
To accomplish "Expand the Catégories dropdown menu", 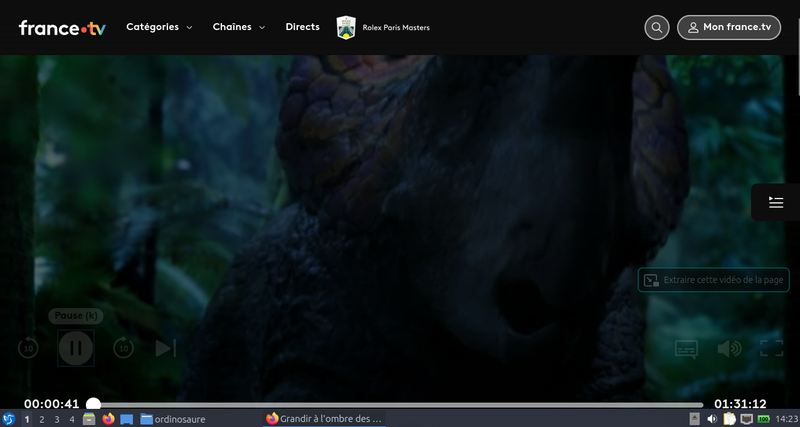I will point(159,27).
